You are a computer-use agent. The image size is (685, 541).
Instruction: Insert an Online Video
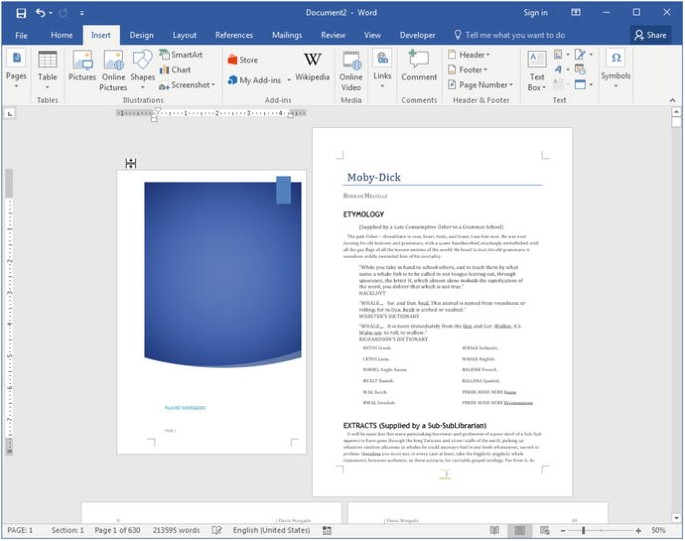tap(351, 67)
